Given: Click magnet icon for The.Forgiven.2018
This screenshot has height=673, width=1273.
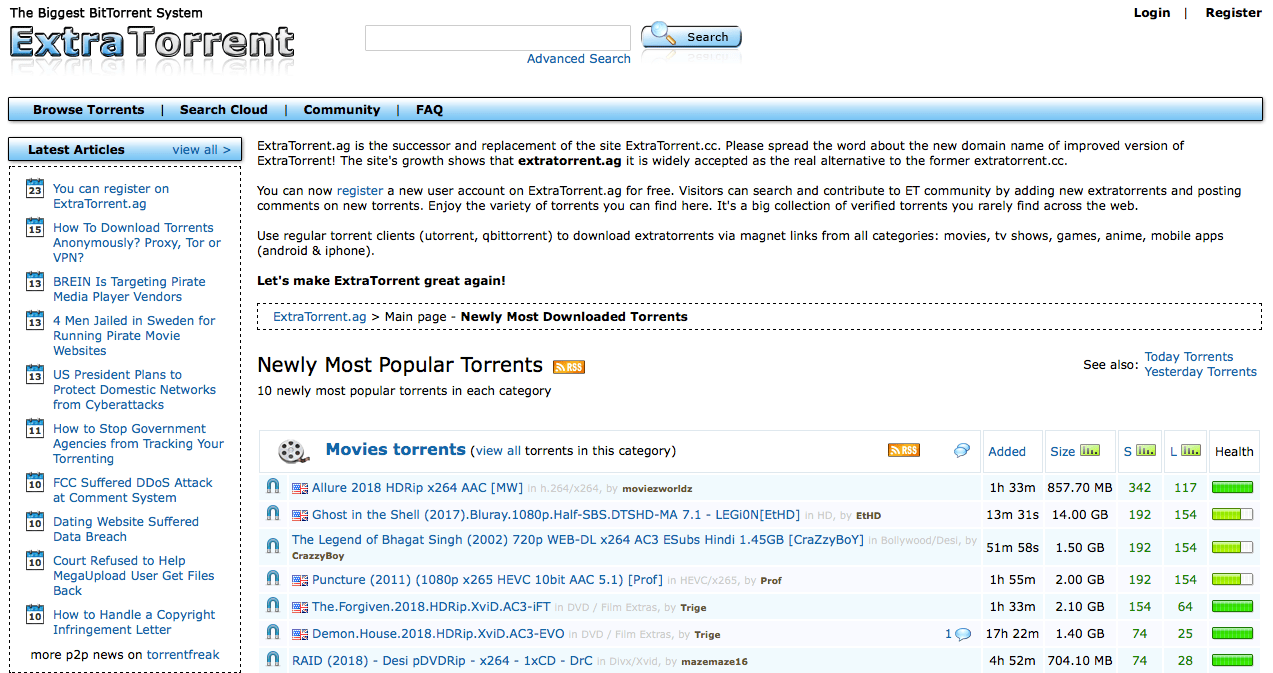Looking at the screenshot, I should click(273, 606).
